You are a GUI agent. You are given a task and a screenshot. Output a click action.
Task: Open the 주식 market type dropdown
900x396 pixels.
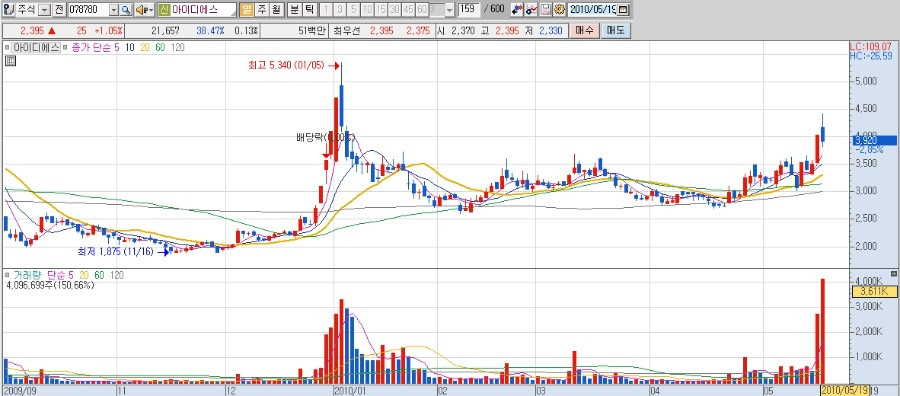[44, 10]
